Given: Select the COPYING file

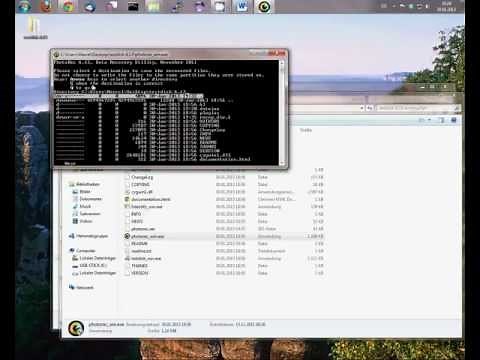Looking at the screenshot, I should 140,184.
